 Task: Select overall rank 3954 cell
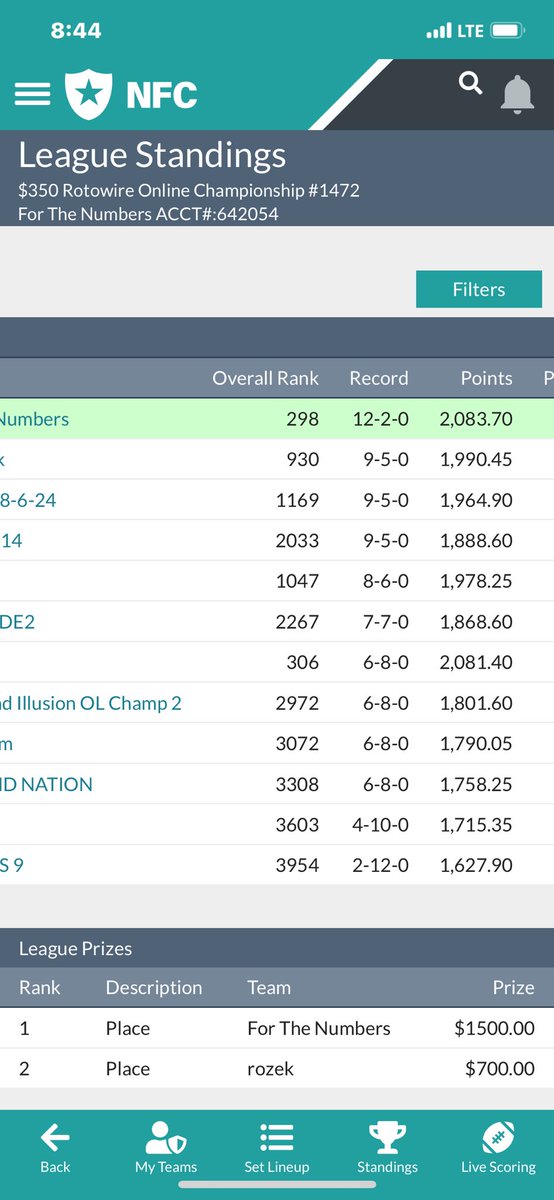[x=297, y=865]
